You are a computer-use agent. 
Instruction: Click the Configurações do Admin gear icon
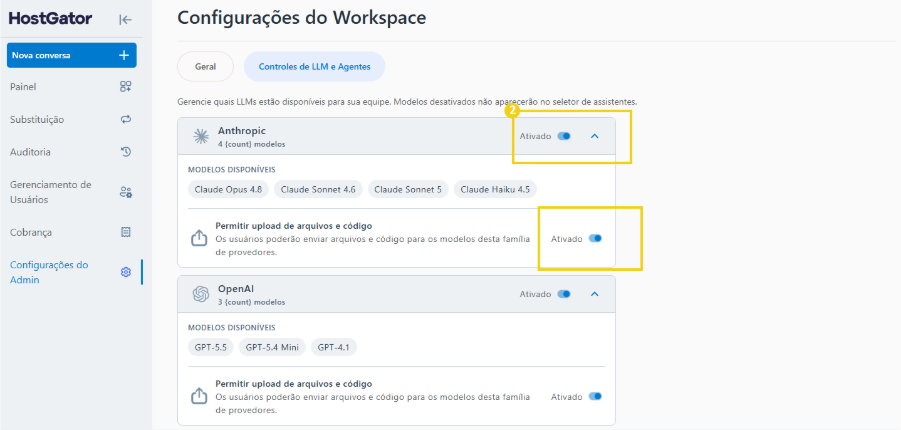tap(126, 272)
